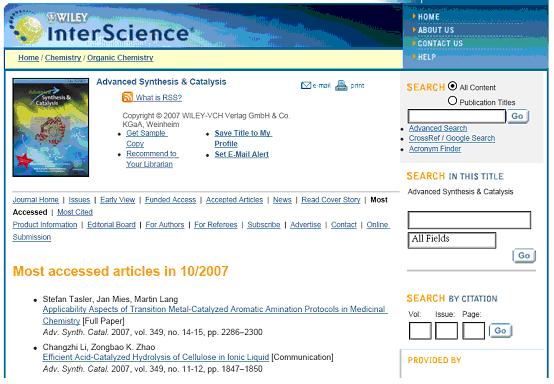
Task: Open the Advanced Synthesis & Catalysis cover thumbnail
Action: tap(51, 128)
